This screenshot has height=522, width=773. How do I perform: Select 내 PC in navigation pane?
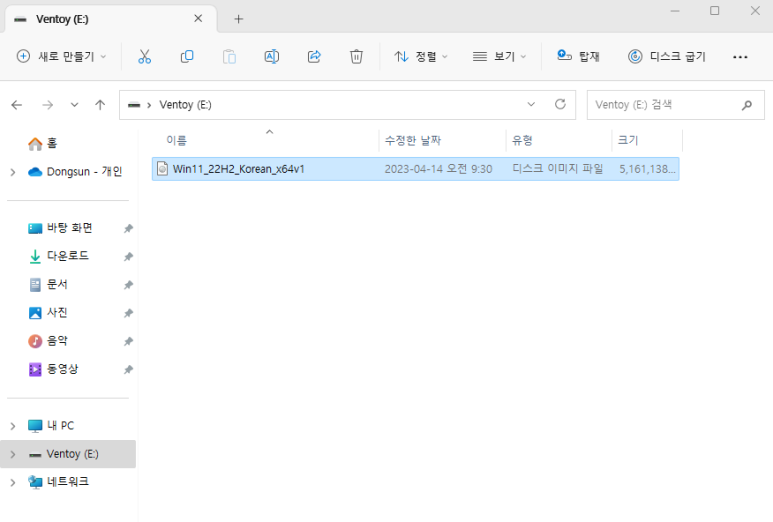51,426
